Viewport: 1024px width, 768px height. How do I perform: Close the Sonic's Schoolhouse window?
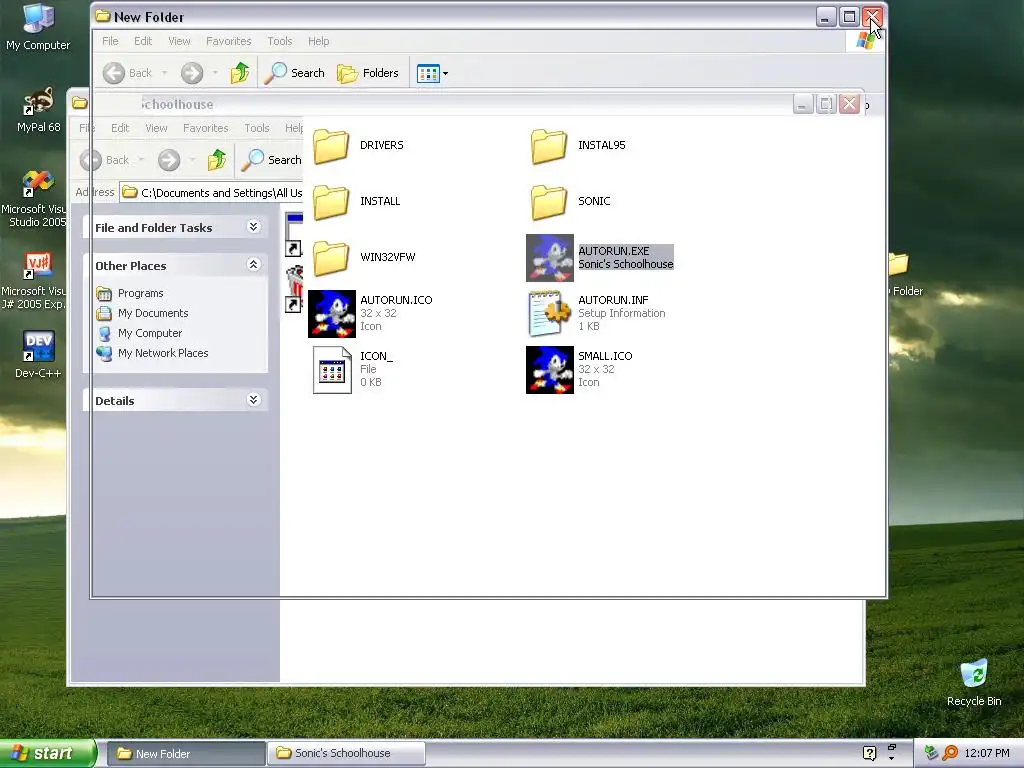(849, 104)
